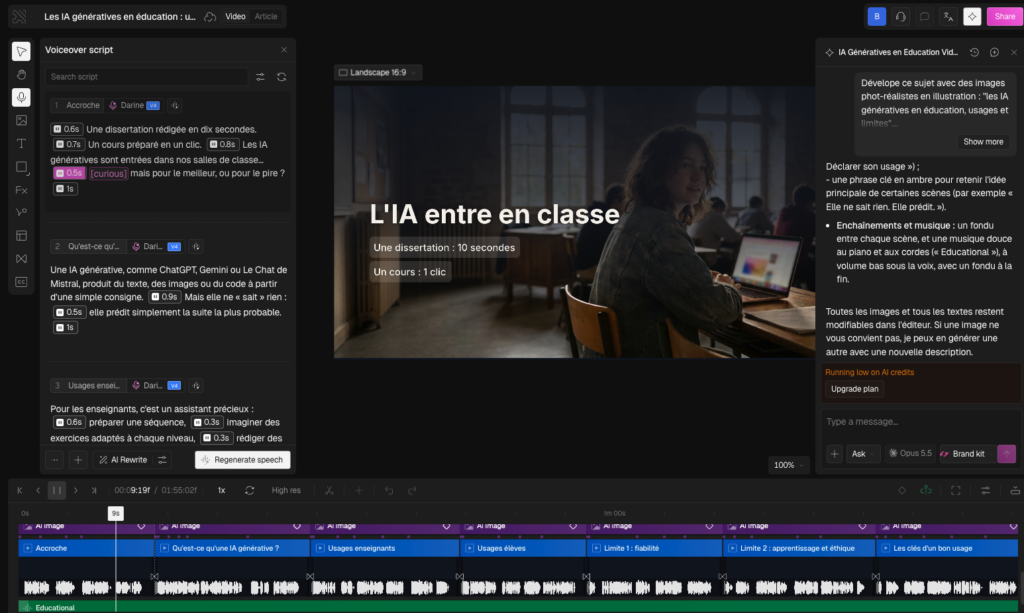Click the 9s playhead marker
Screen dimensions: 1024x613
[x=116, y=513]
